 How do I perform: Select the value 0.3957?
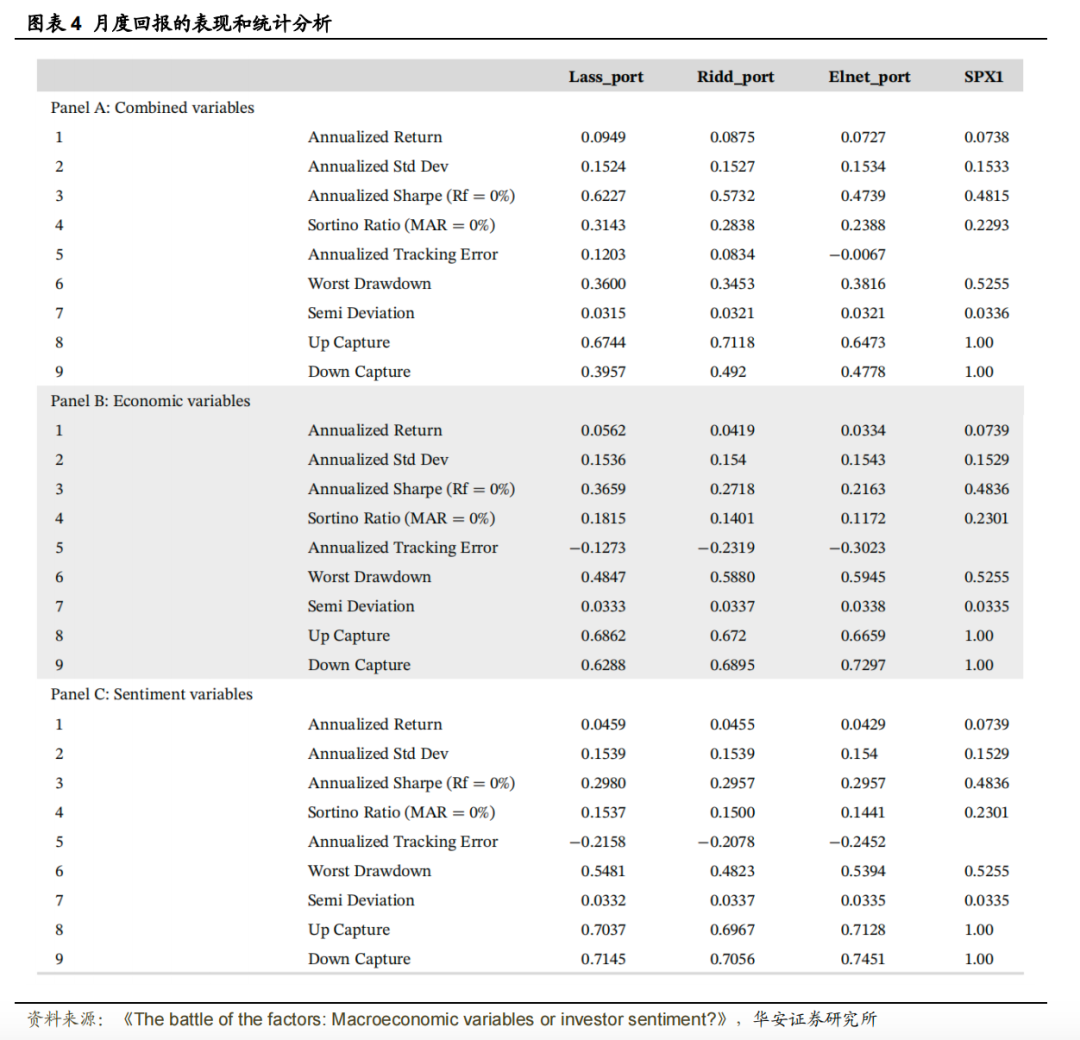click(x=603, y=372)
